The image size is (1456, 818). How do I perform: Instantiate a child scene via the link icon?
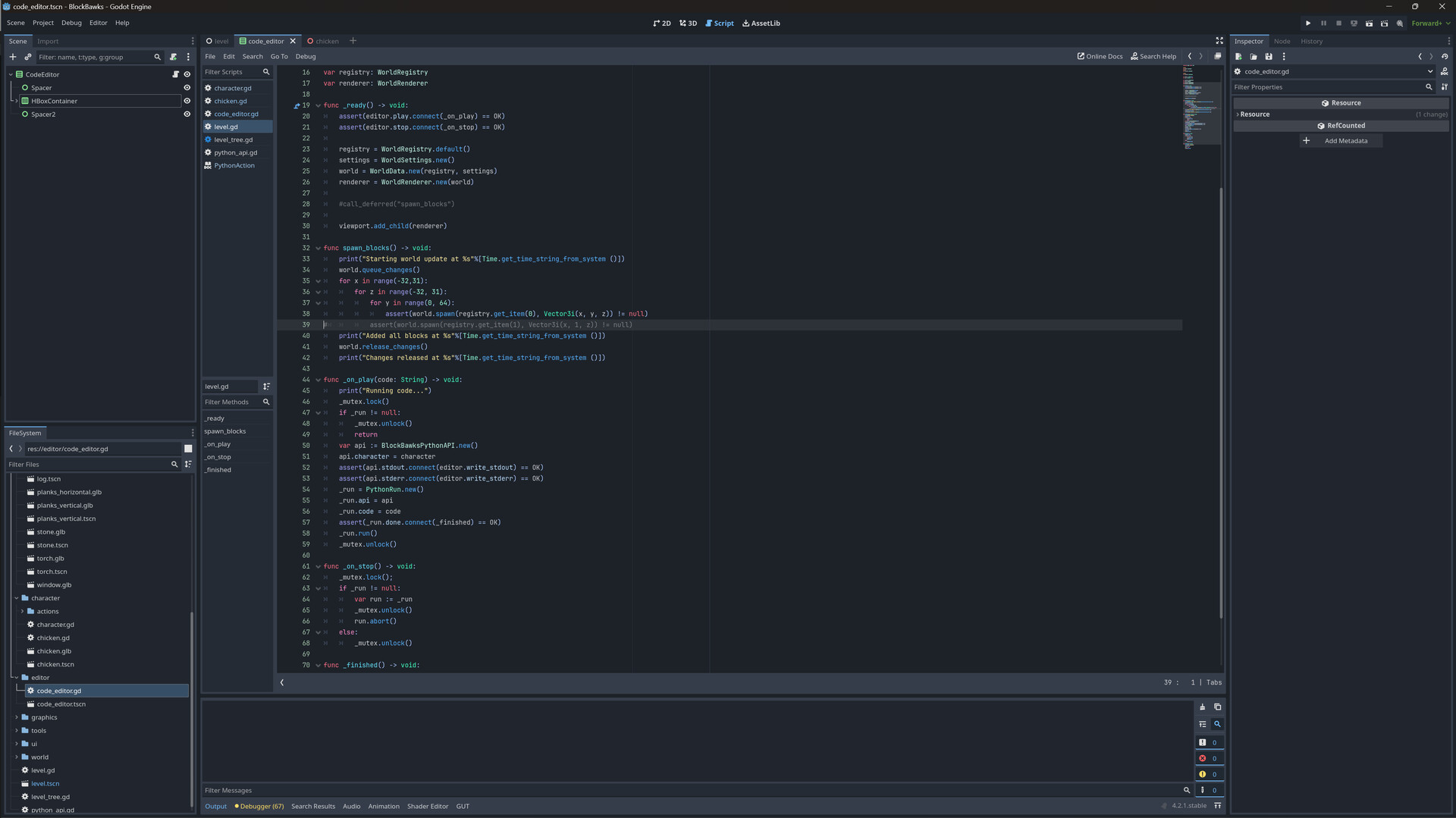click(x=28, y=56)
